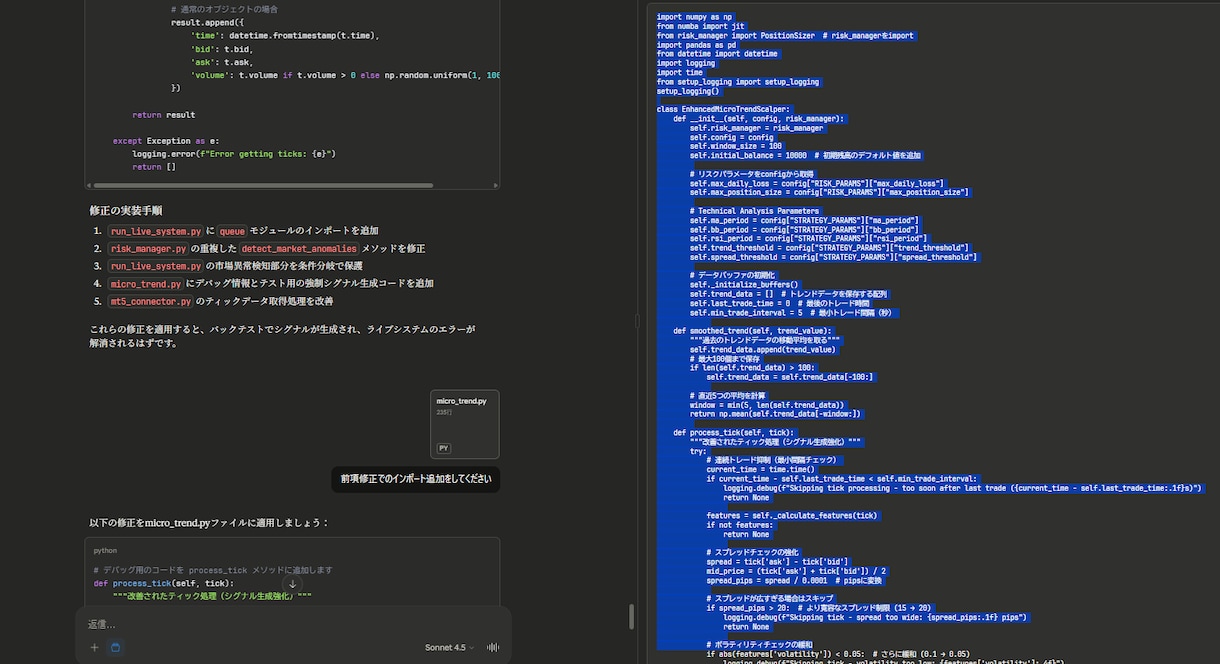The image size is (1220, 664).
Task: Click 'import numpy as np' line in right panel
Action: click(x=694, y=17)
